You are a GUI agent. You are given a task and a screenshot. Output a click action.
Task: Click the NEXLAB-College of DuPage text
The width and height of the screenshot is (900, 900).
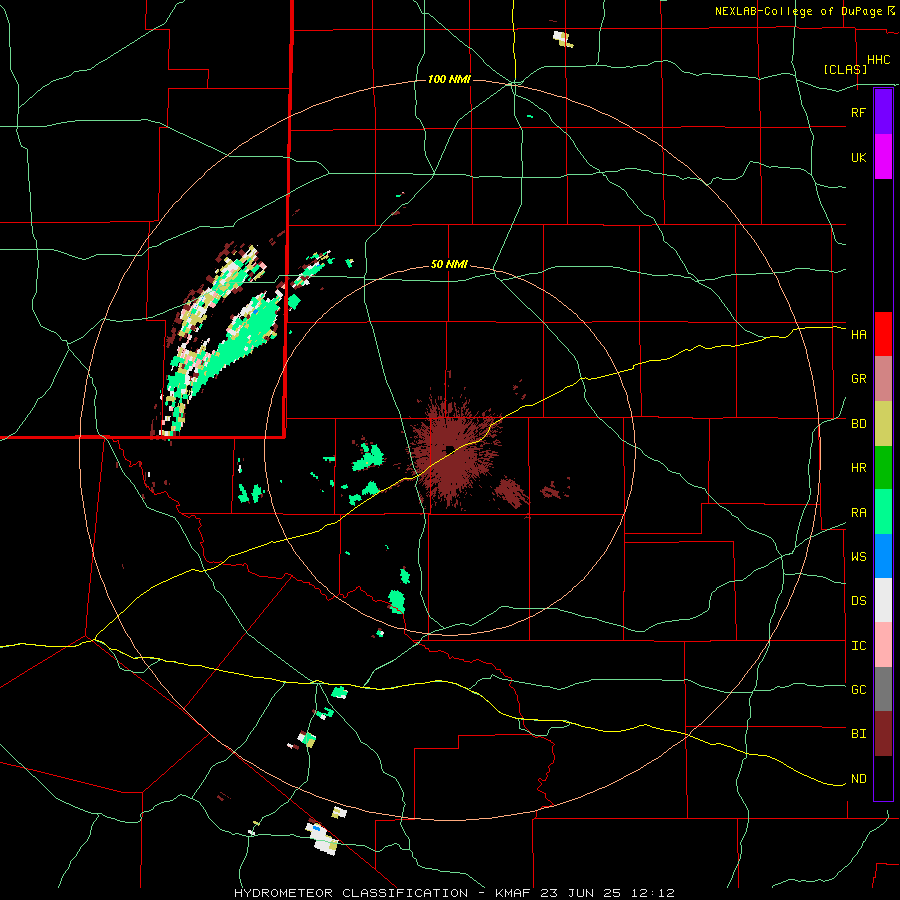point(799,11)
